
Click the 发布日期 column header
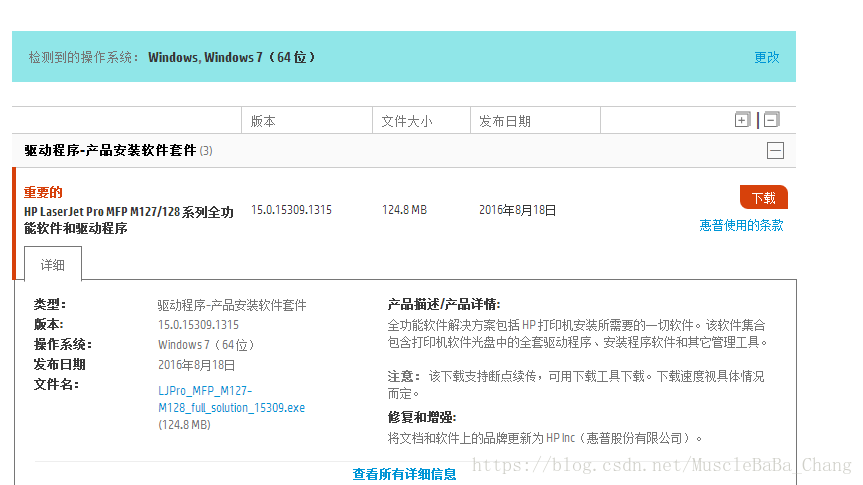[x=505, y=121]
